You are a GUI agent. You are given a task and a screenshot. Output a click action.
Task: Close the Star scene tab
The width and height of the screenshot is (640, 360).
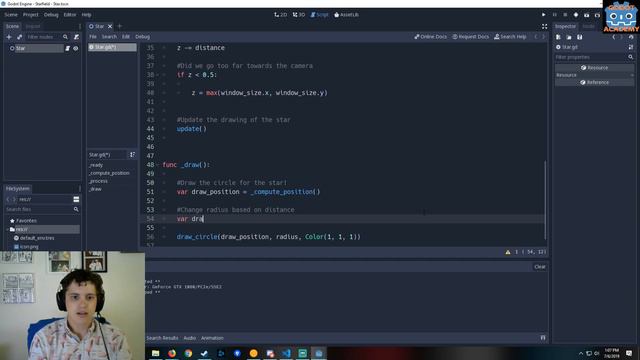point(110,26)
